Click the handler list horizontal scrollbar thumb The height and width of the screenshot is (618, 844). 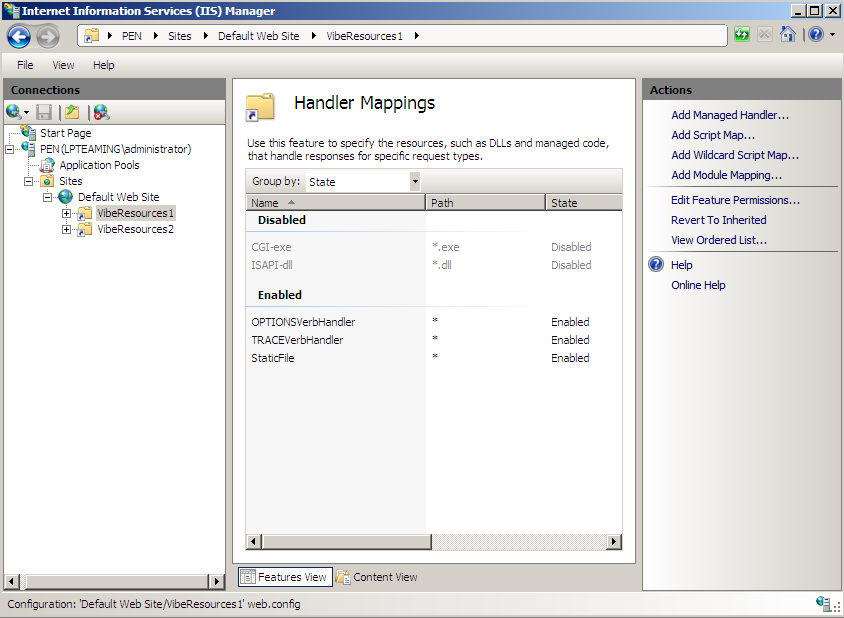coord(347,542)
